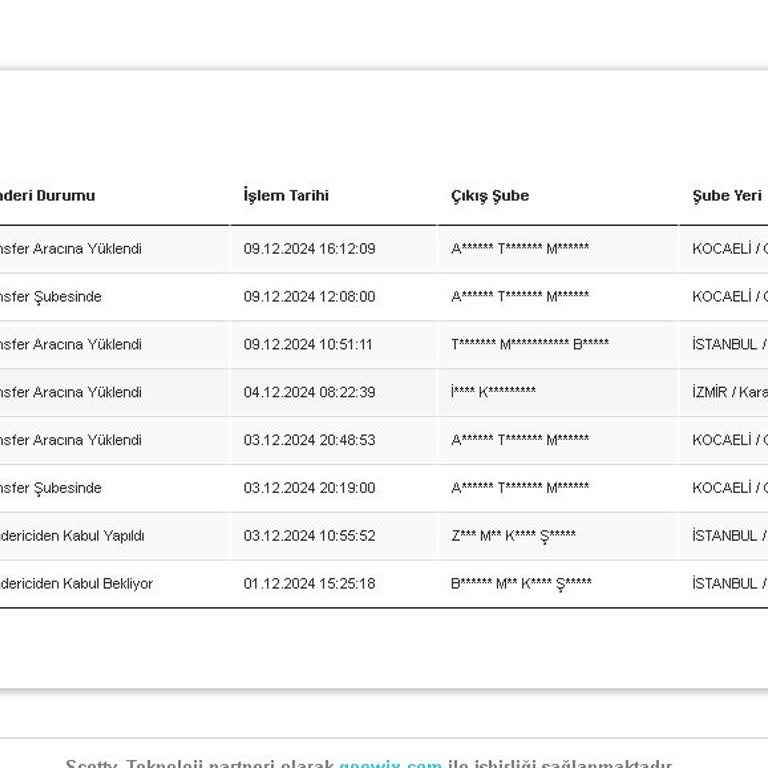Select the date 03.12.2024 20:19:00
Image resolution: width=768 pixels, height=768 pixels.
[310, 488]
